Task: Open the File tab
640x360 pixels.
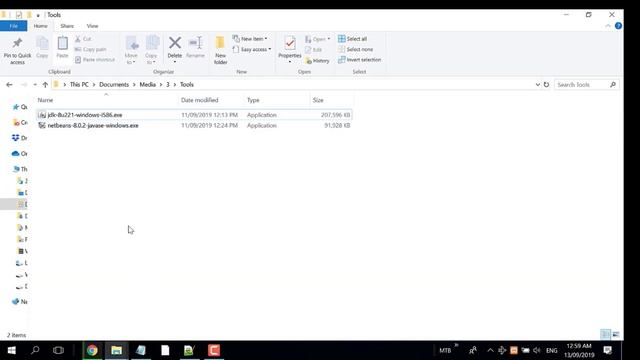Action: (x=13, y=26)
